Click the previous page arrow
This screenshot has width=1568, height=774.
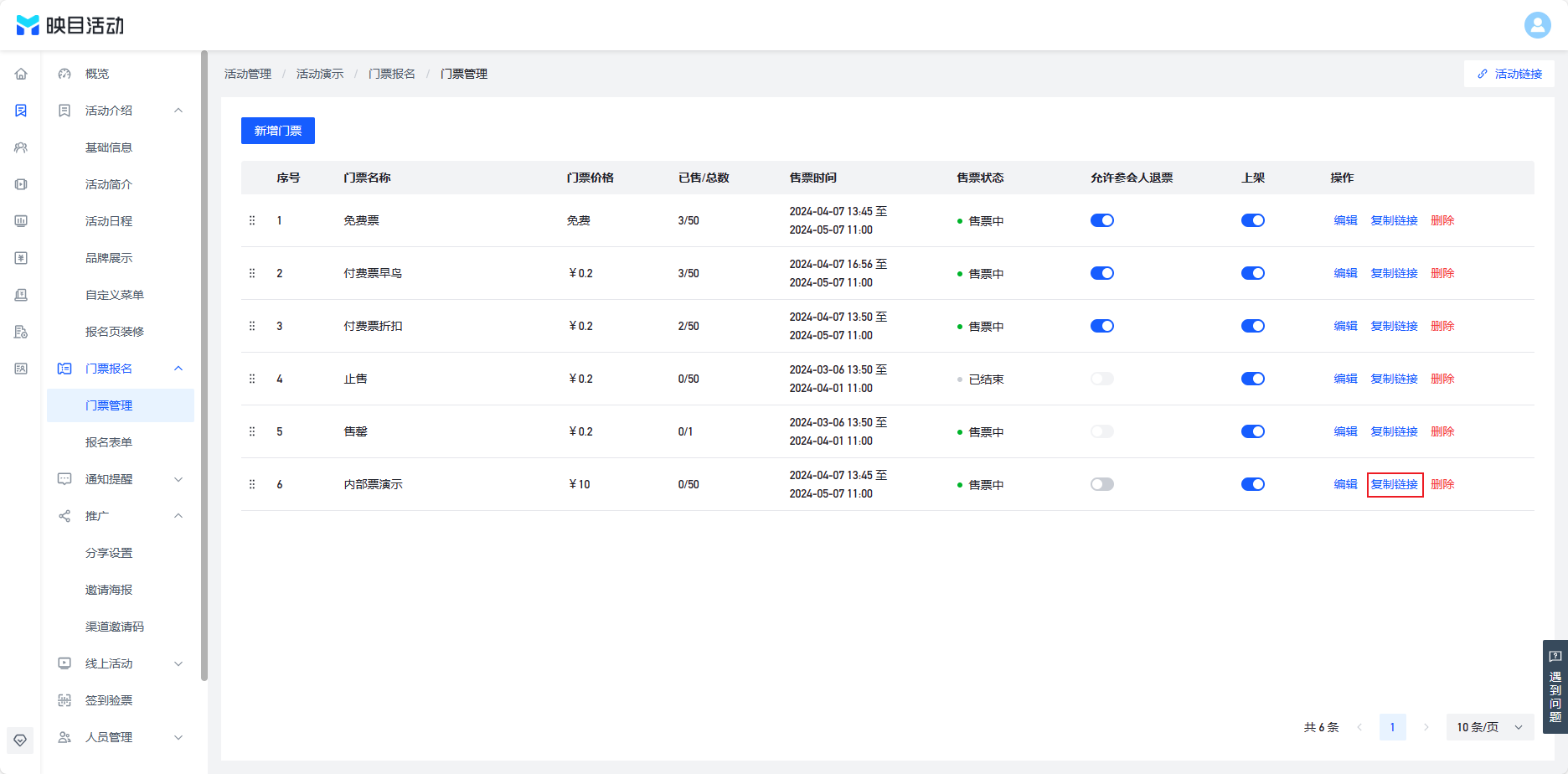tap(1359, 727)
